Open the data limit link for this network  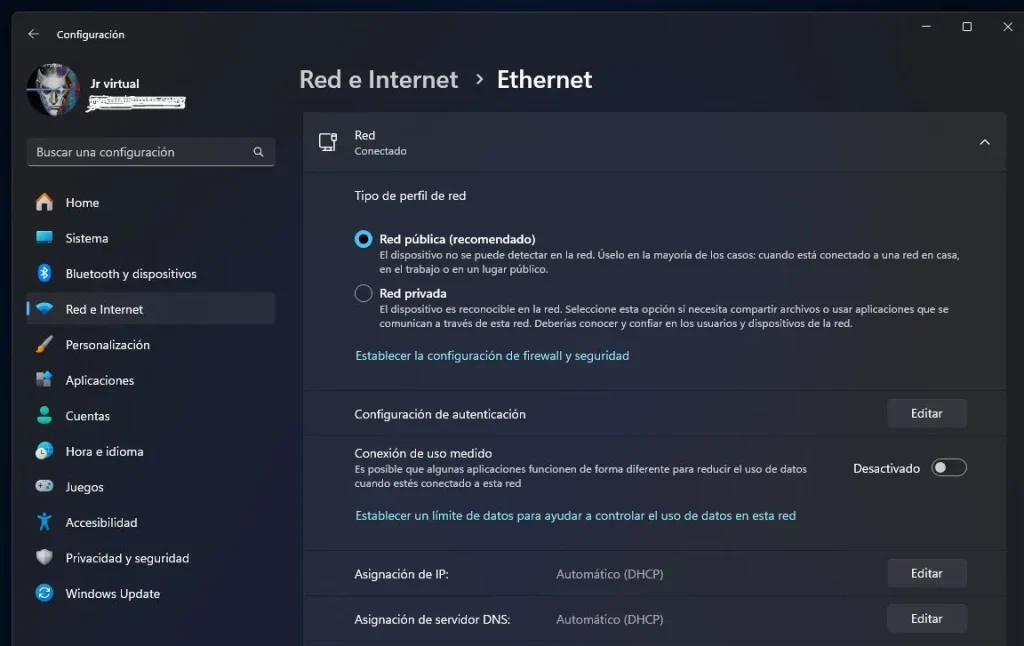click(x=576, y=515)
